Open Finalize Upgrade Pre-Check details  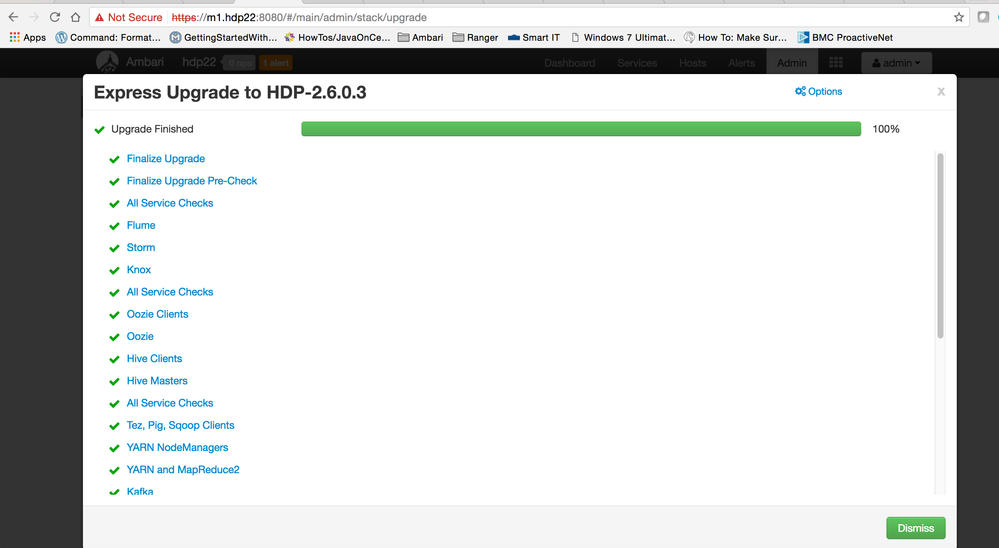(x=192, y=181)
